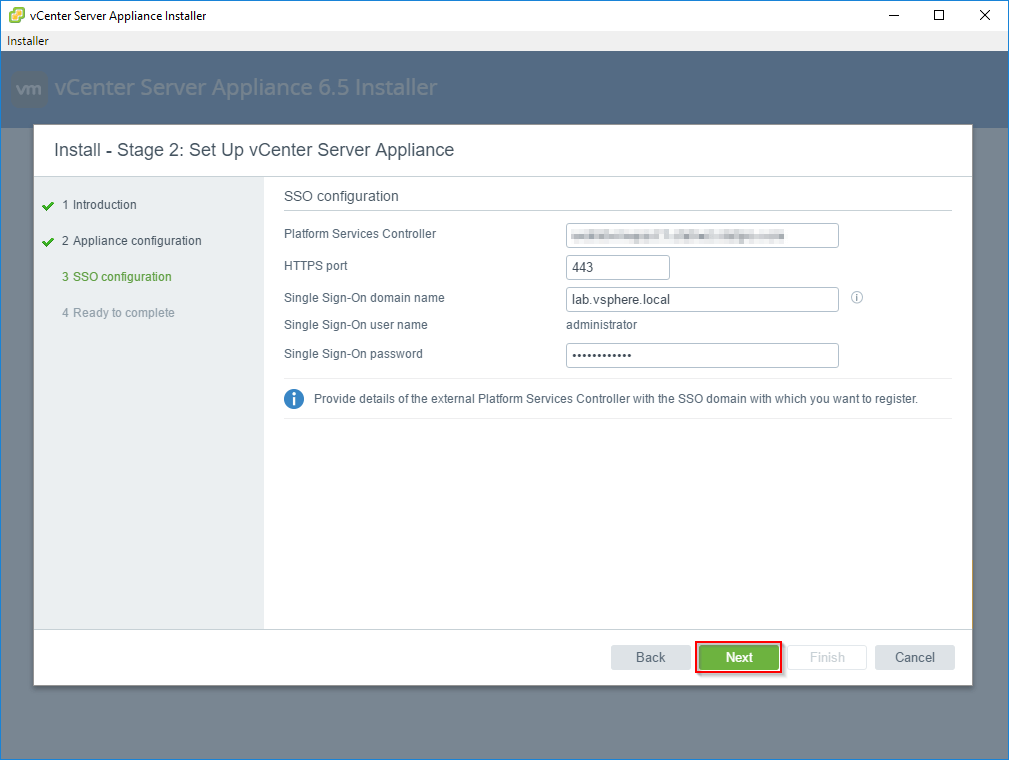Click the Platform Services Controller field
Image resolution: width=1009 pixels, height=760 pixels.
point(702,235)
